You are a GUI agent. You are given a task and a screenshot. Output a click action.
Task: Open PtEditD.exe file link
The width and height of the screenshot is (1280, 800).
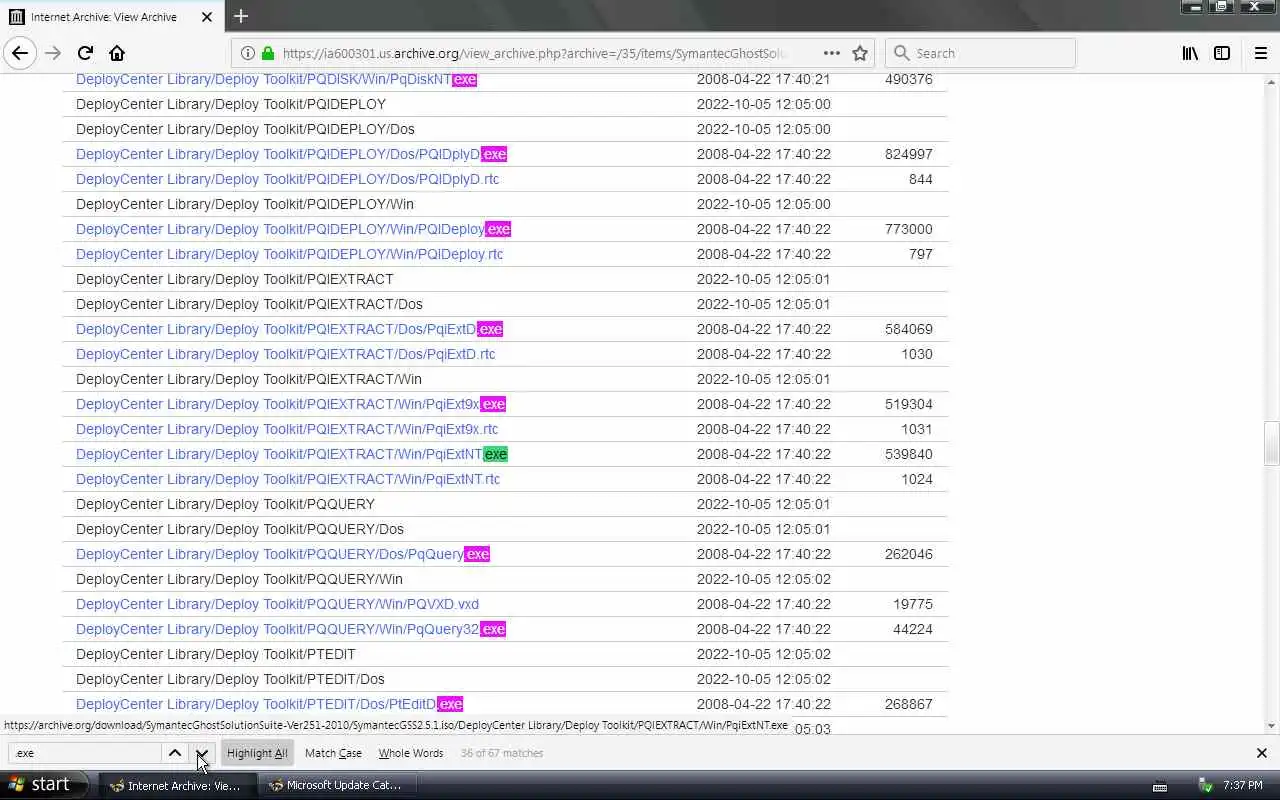click(269, 704)
